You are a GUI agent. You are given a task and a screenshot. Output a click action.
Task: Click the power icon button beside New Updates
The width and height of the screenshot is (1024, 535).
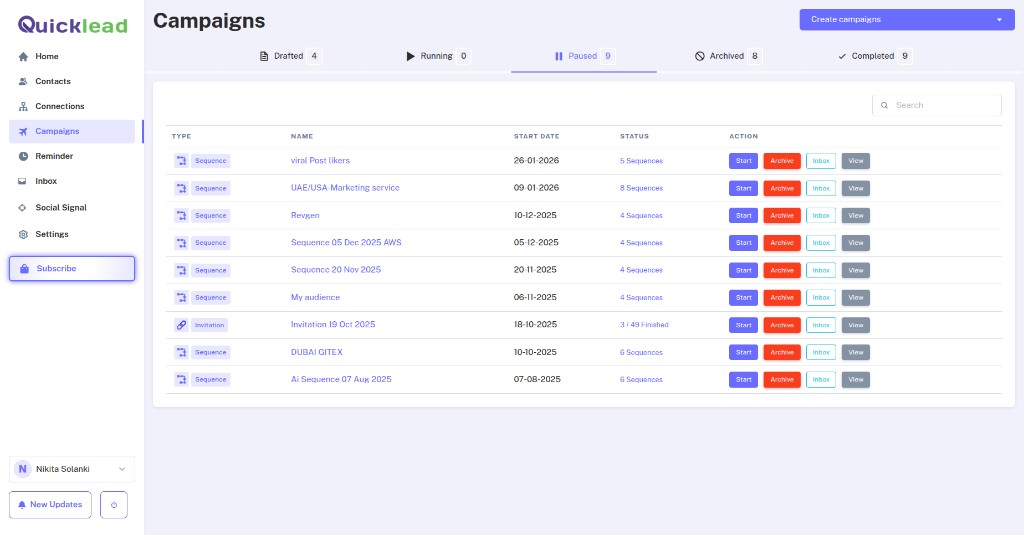tap(114, 505)
